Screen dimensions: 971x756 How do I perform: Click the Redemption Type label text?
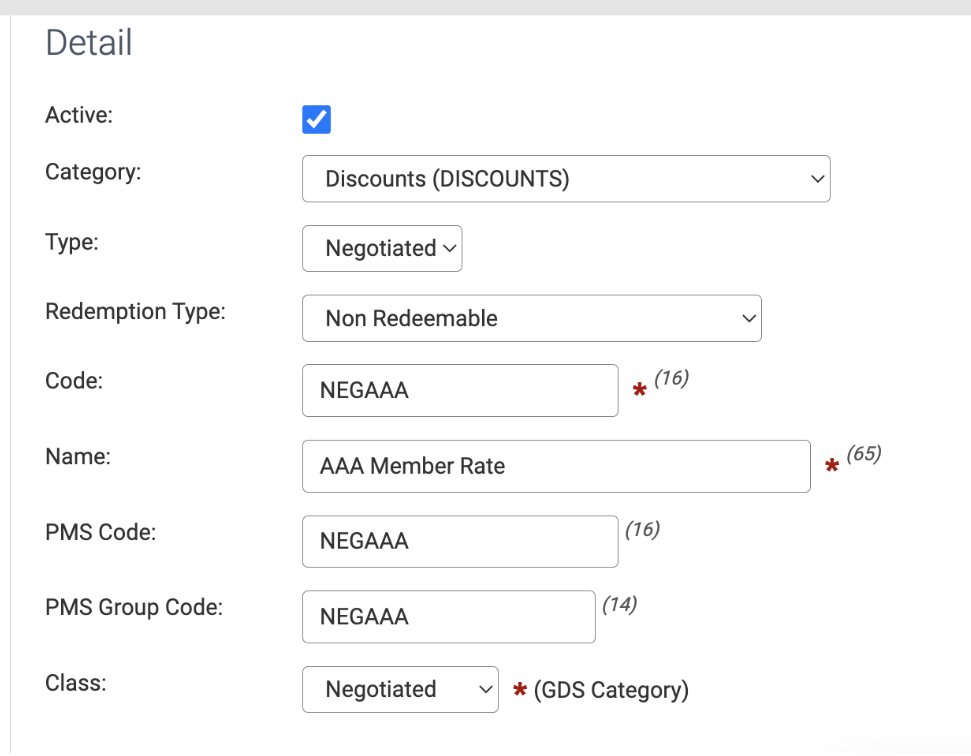coord(136,311)
